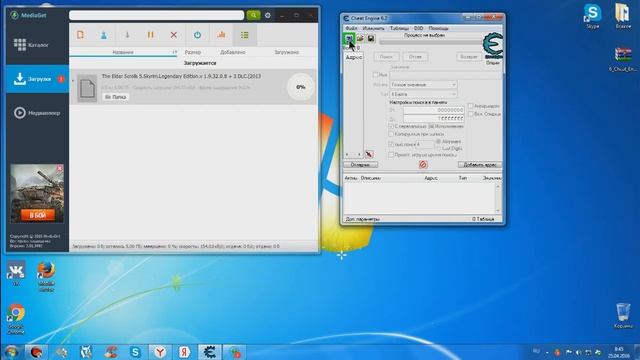The image size is (640, 360).
Task: Click the Возврат button in Cheat Engine
Action: [x=469, y=57]
